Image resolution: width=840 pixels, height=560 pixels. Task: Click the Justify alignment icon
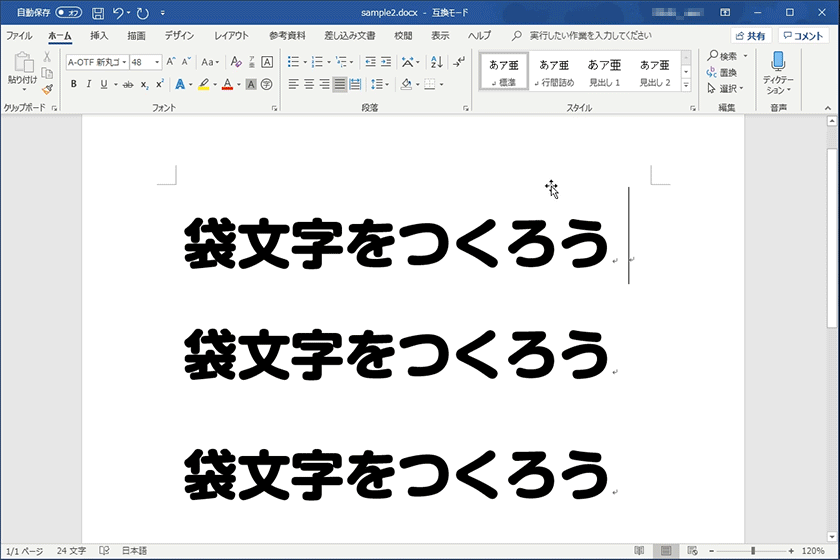click(x=340, y=84)
